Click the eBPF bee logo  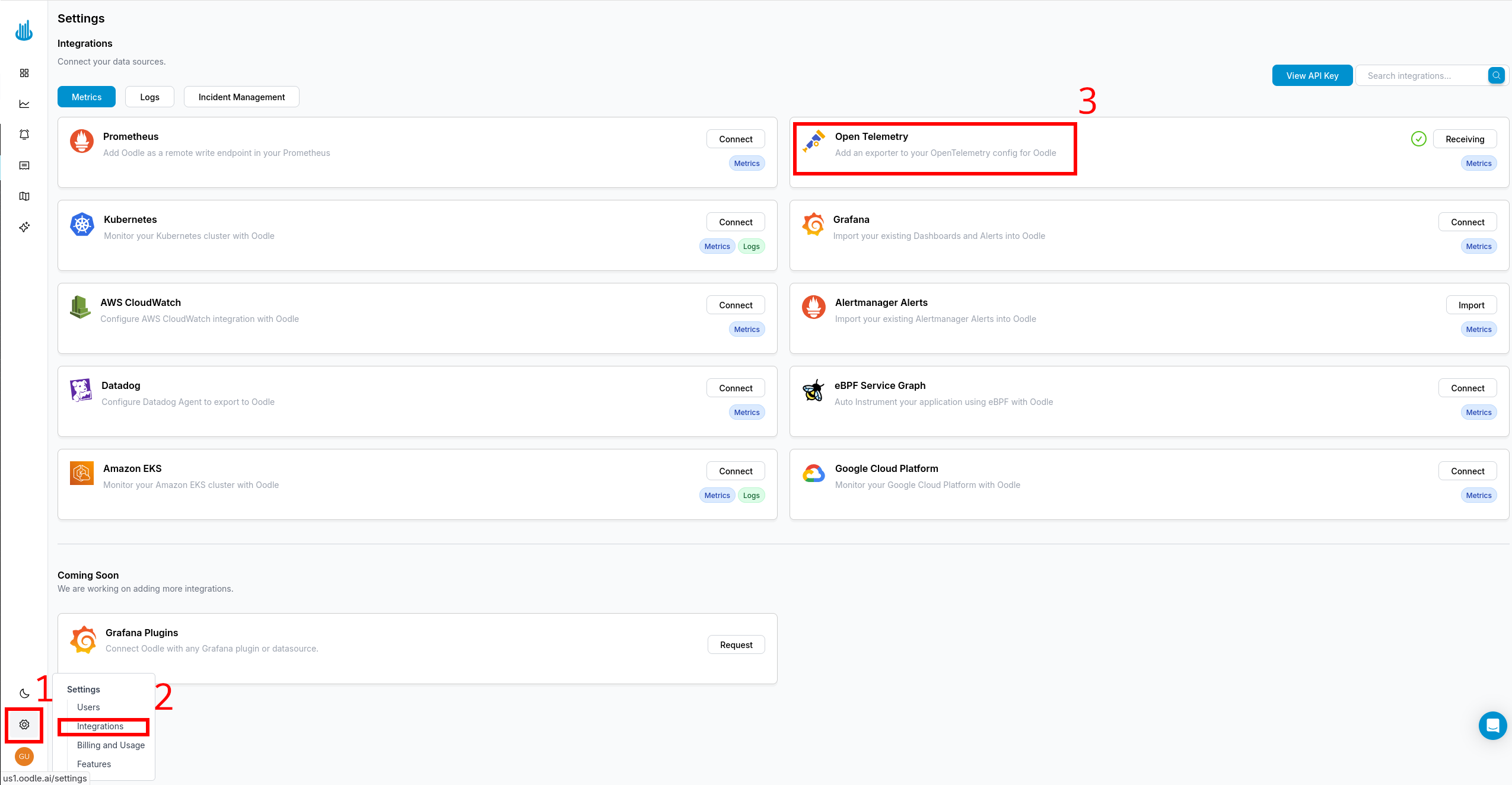click(x=813, y=390)
